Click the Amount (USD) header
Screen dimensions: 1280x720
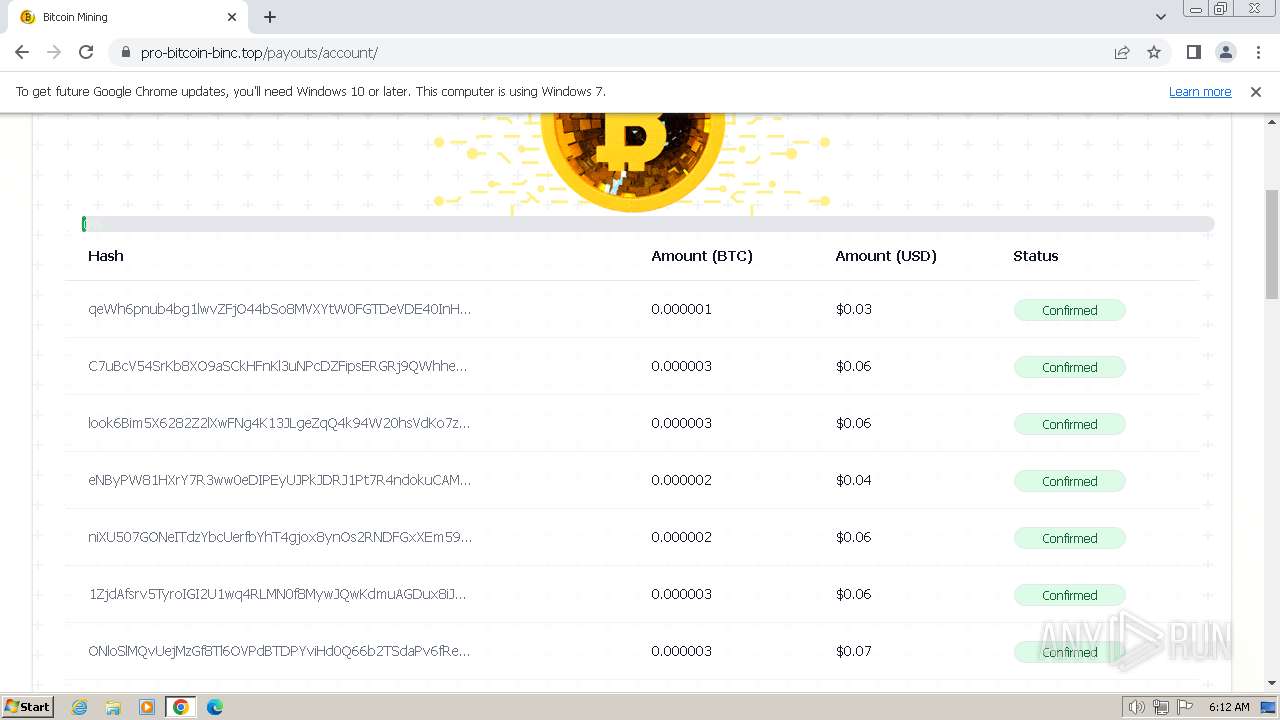(886, 256)
